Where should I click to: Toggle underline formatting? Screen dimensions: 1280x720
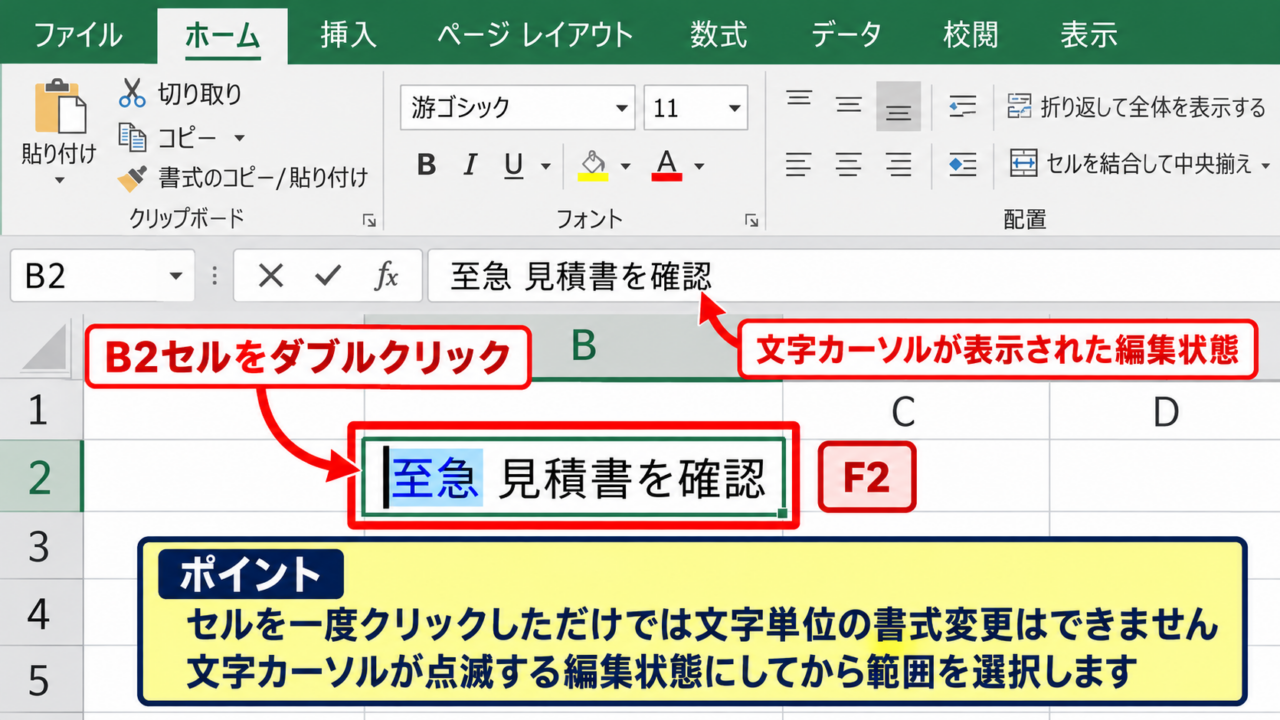click(514, 165)
